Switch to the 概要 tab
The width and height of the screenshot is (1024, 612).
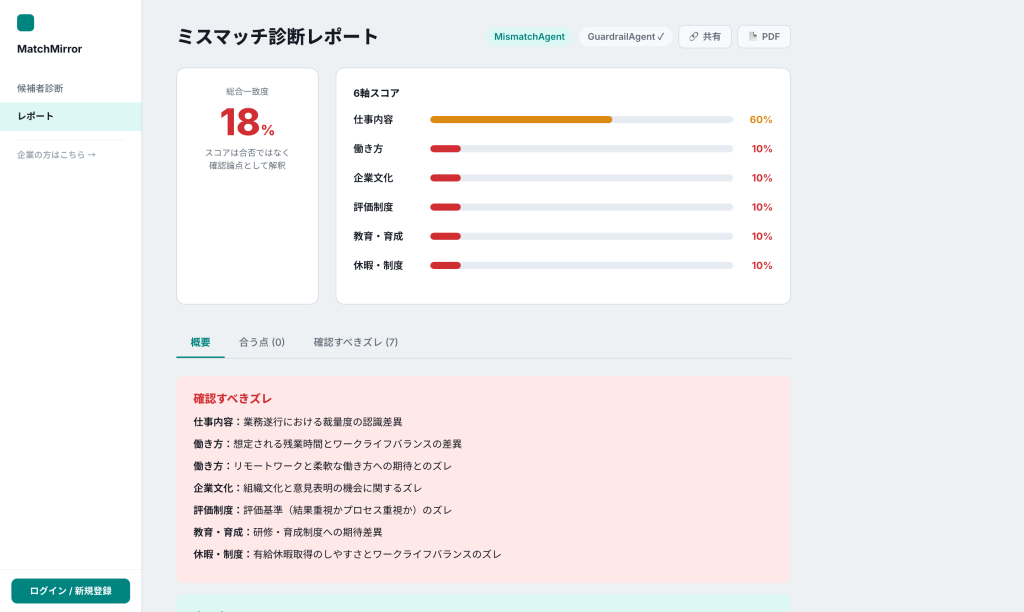200,342
